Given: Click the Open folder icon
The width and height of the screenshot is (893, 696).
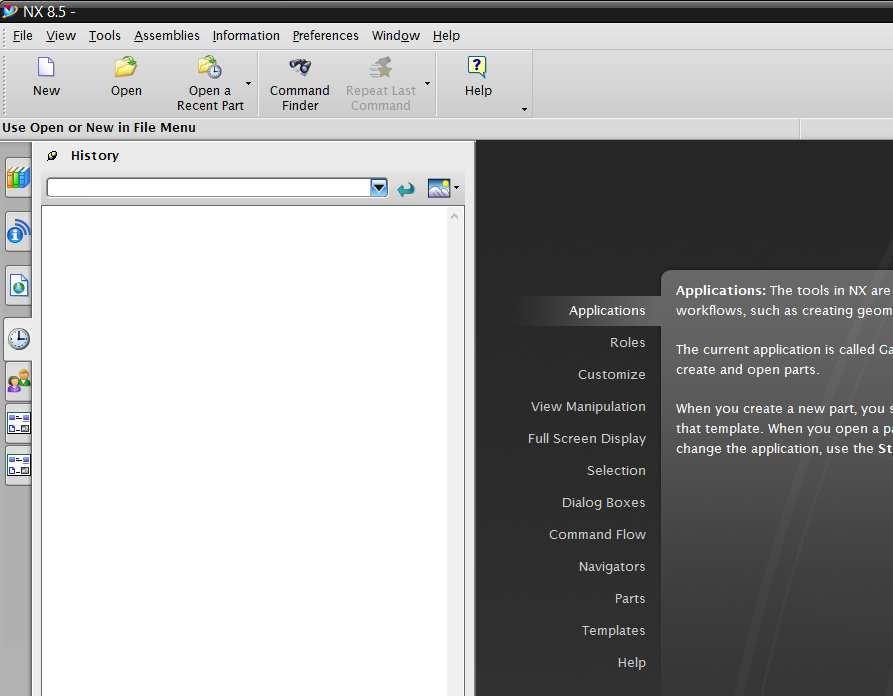Looking at the screenshot, I should 126,67.
